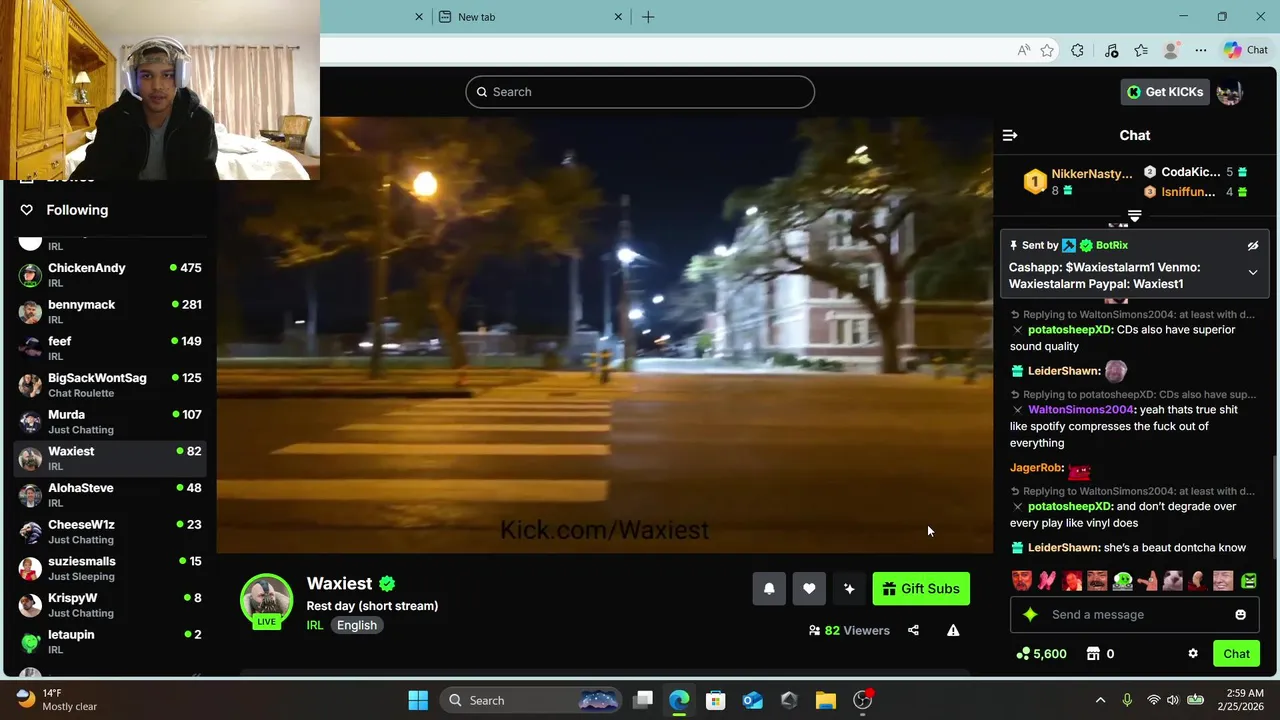Open the Windows Start menu
Viewport: 1280px width, 720px height.
point(418,700)
